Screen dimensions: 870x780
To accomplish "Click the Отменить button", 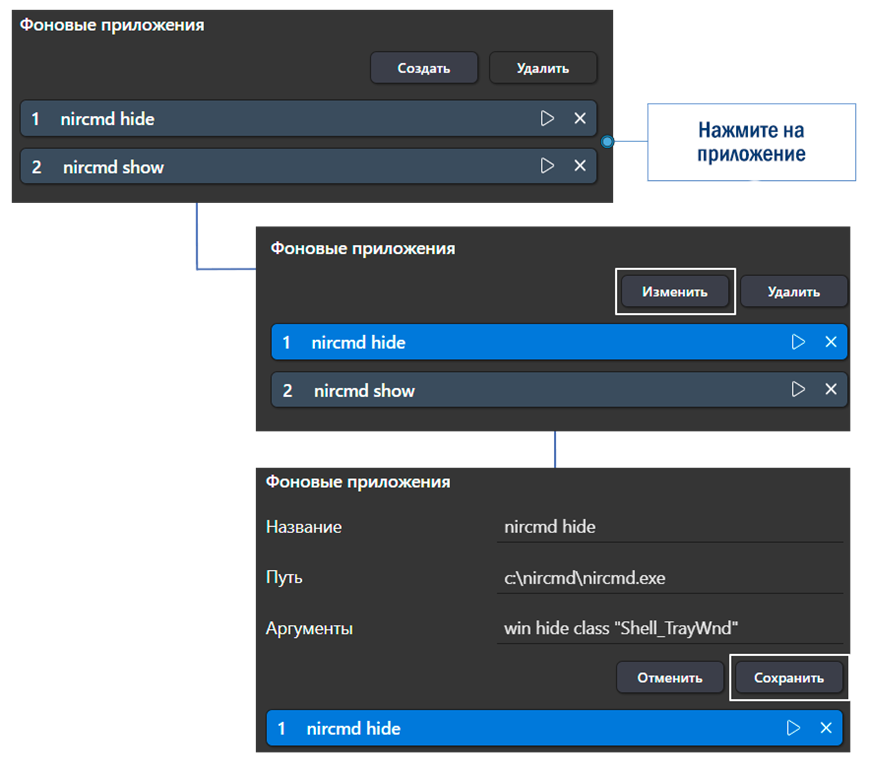I will coord(670,678).
